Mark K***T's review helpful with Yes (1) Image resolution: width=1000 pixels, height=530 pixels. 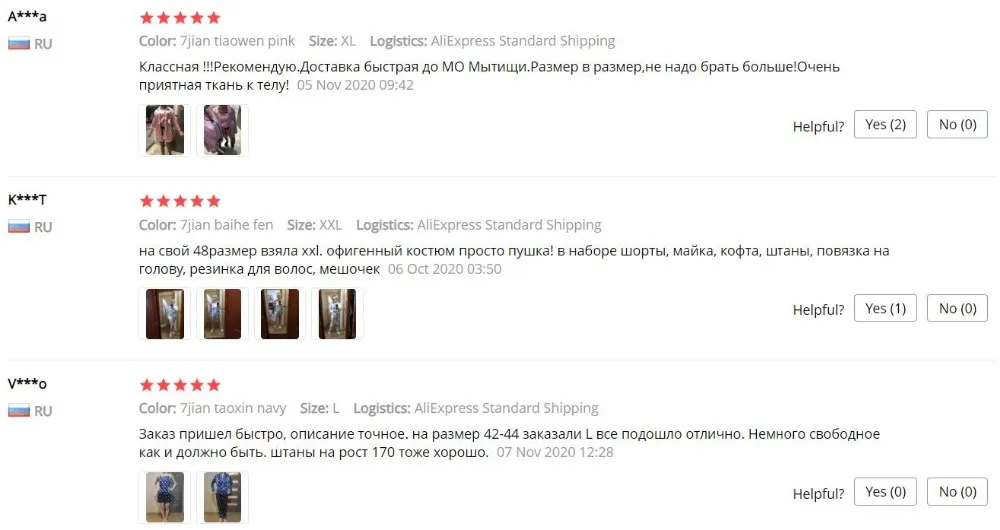[885, 309]
